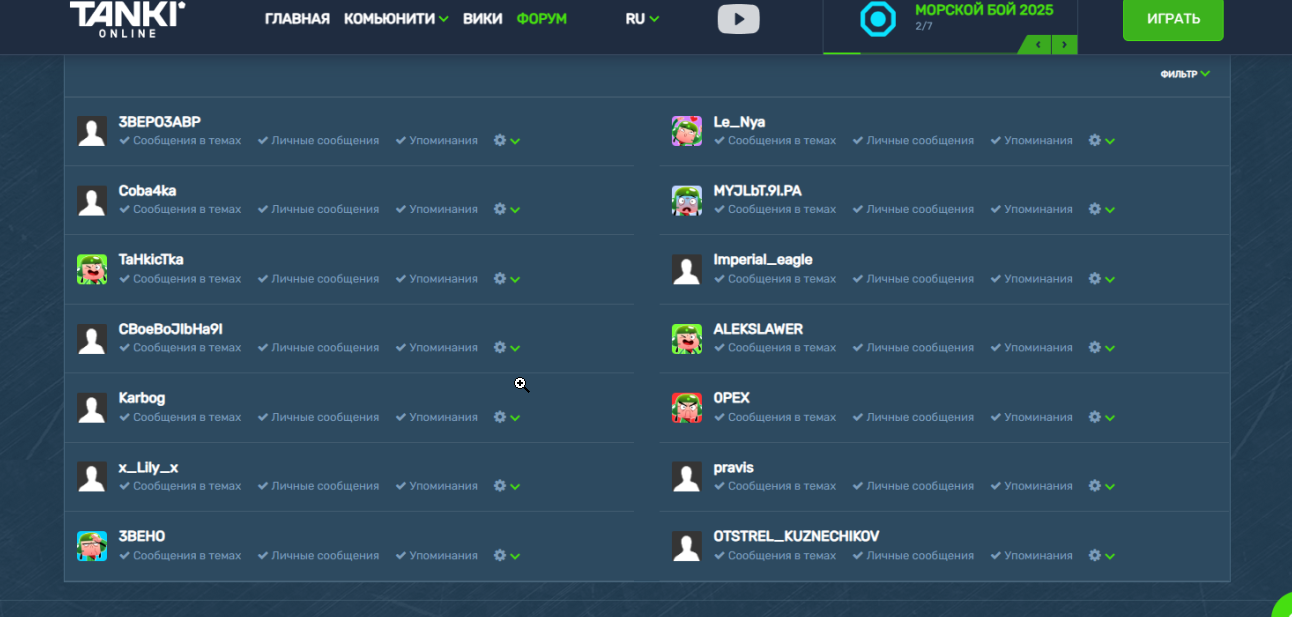The width and height of the screenshot is (1292, 617).
Task: Toggle Личные сообщения for OTSTREL_KUZNECHIKOV
Action: point(914,556)
